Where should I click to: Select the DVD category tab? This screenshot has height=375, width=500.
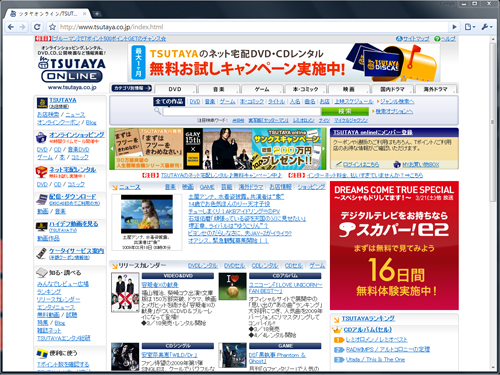pos(175,89)
